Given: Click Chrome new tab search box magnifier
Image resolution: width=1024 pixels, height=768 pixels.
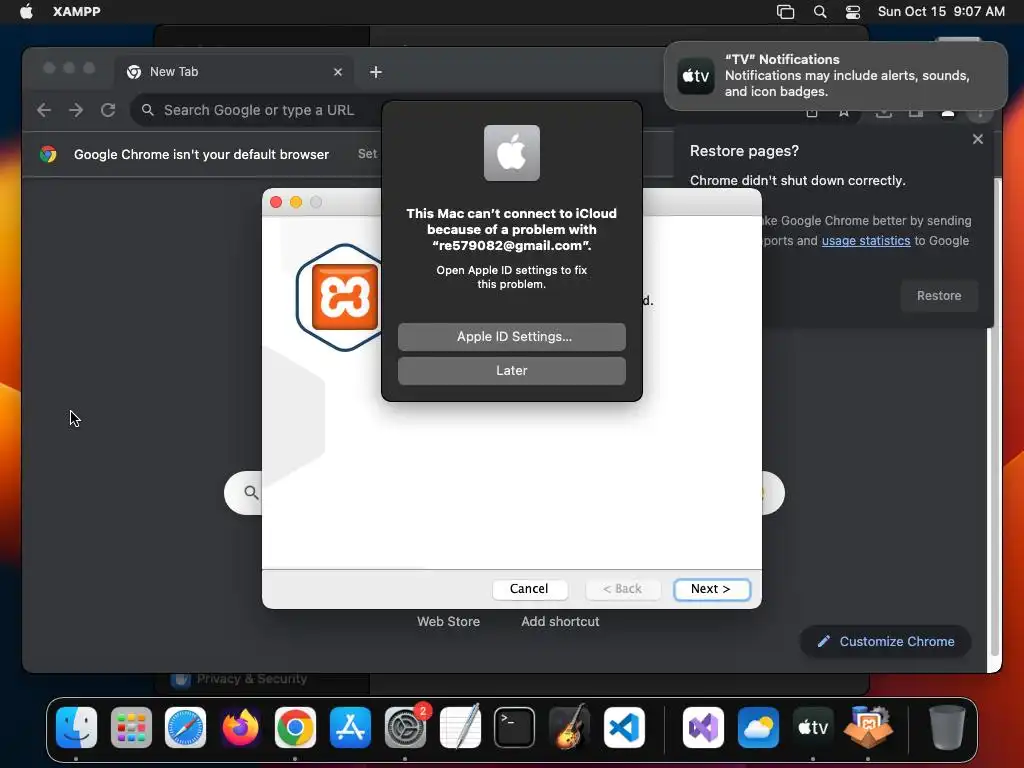Looking at the screenshot, I should click(x=251, y=492).
